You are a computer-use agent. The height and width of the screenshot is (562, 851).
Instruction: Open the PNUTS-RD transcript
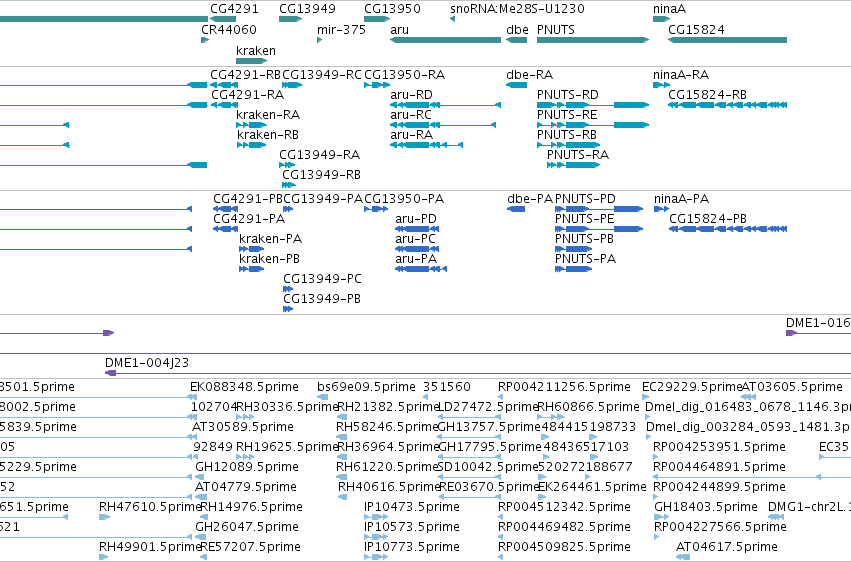(x=593, y=105)
